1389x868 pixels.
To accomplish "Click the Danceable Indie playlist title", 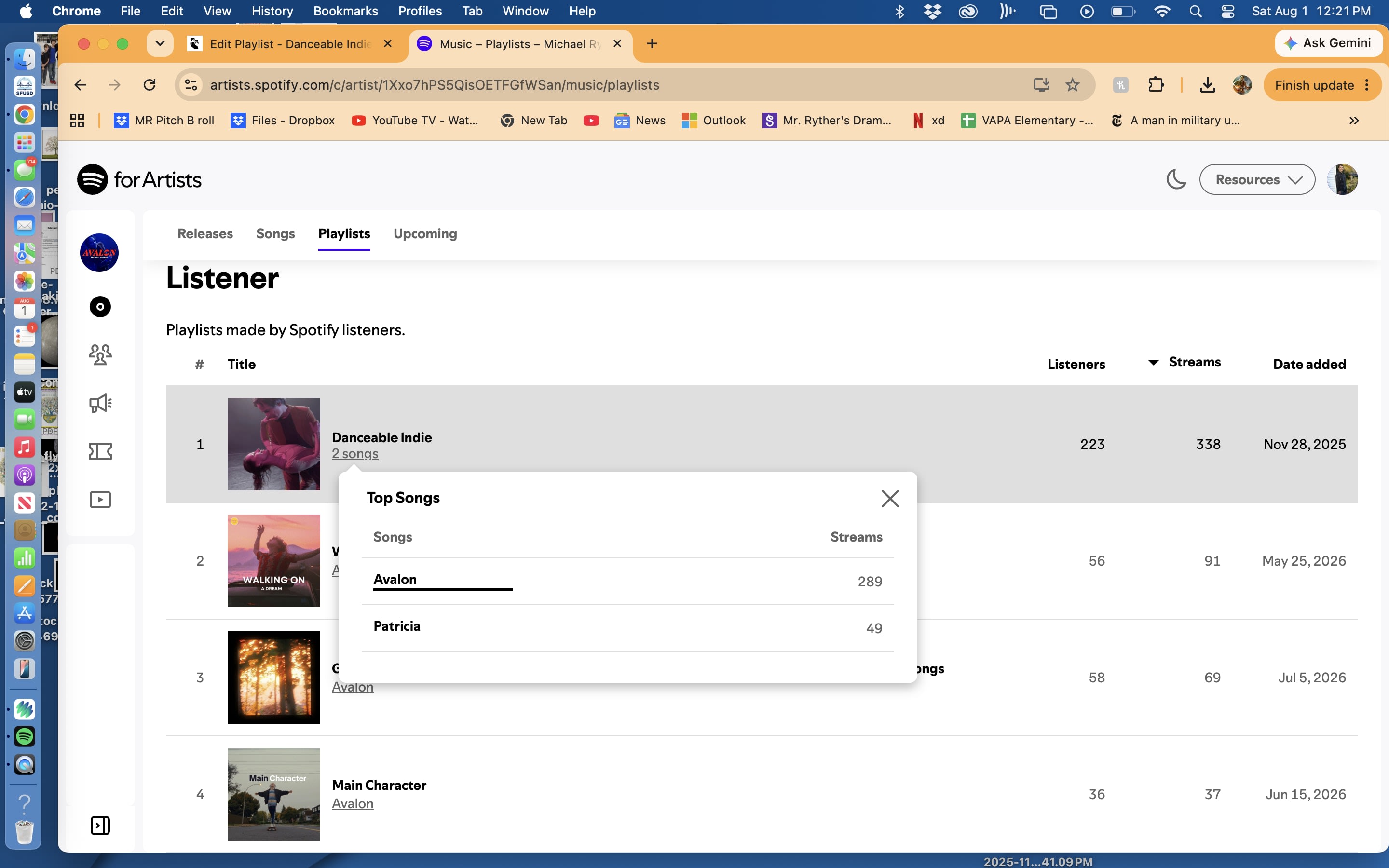I will [381, 437].
